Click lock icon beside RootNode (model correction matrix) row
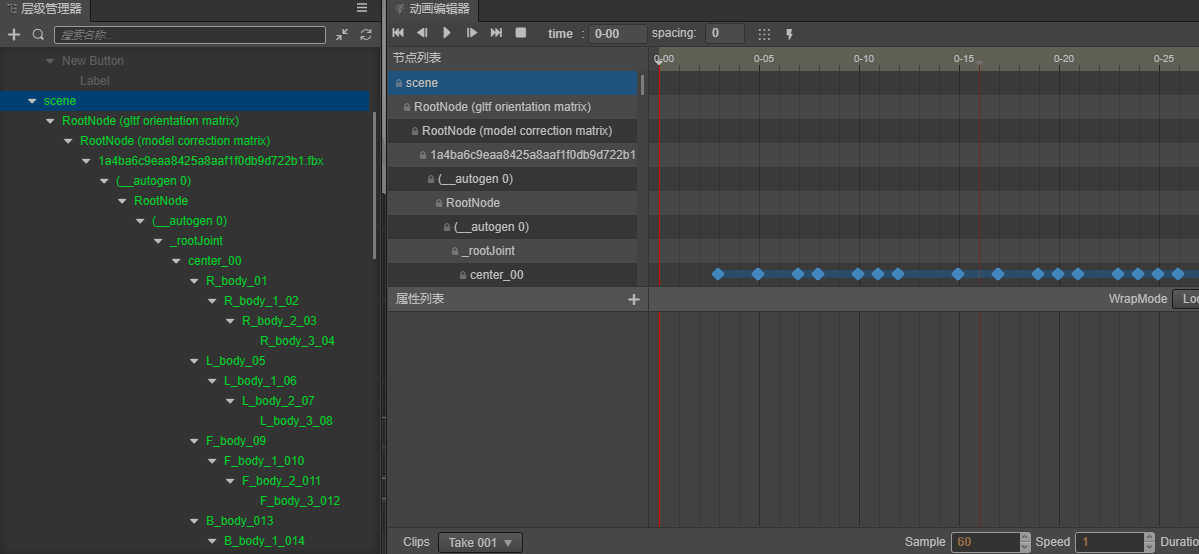 414,131
